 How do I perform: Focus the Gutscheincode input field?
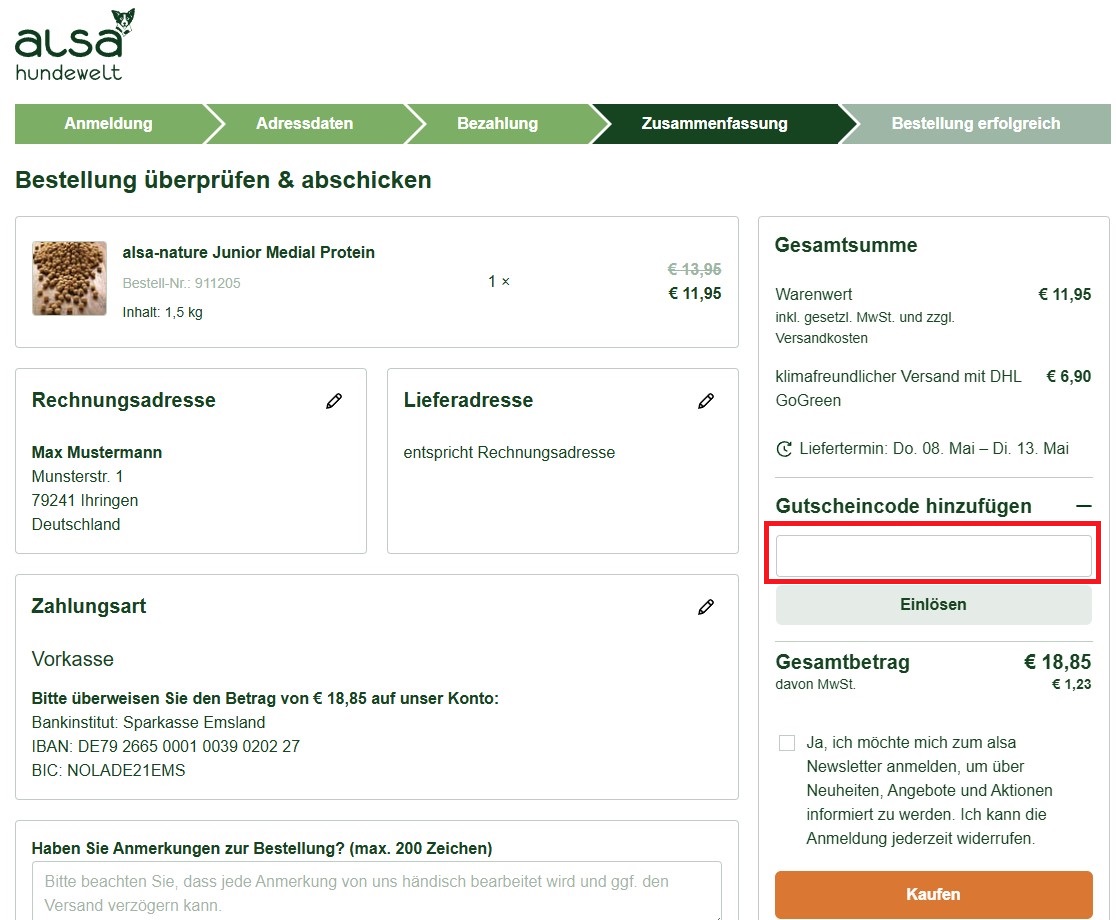tap(934, 556)
